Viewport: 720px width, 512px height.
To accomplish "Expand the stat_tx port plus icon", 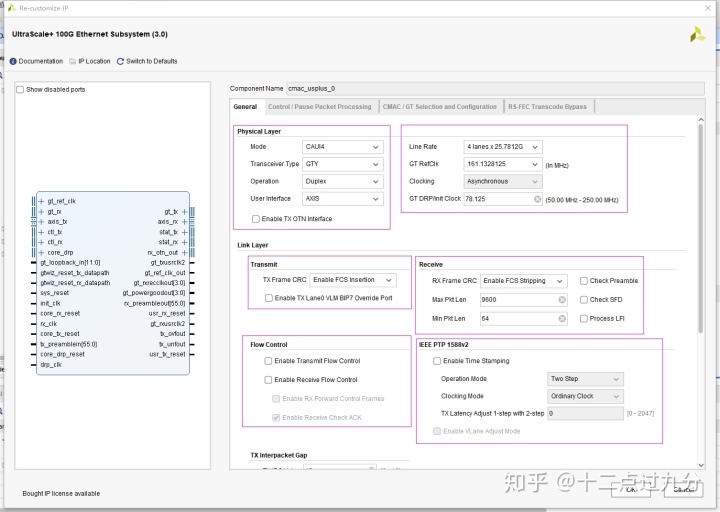I will 184,232.
